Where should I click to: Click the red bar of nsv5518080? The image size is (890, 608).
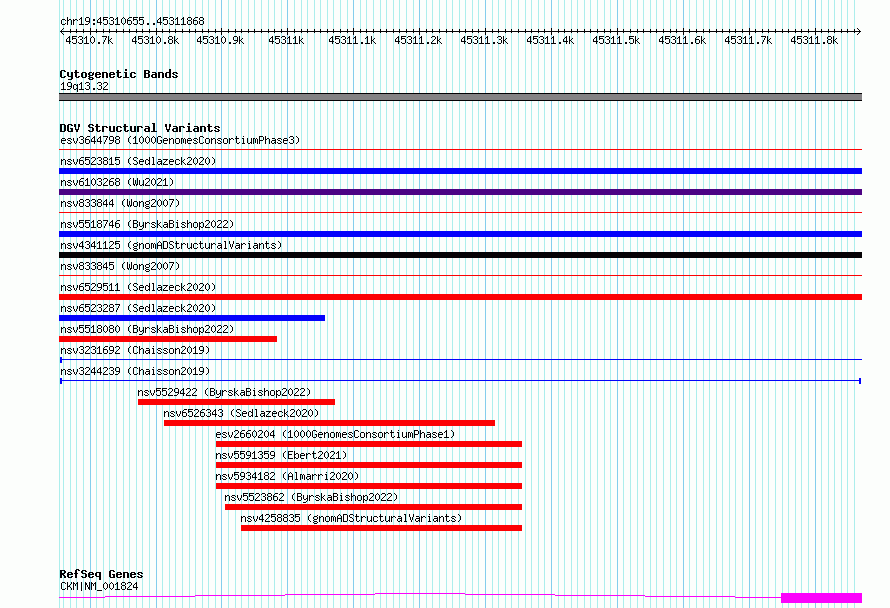tap(168, 339)
